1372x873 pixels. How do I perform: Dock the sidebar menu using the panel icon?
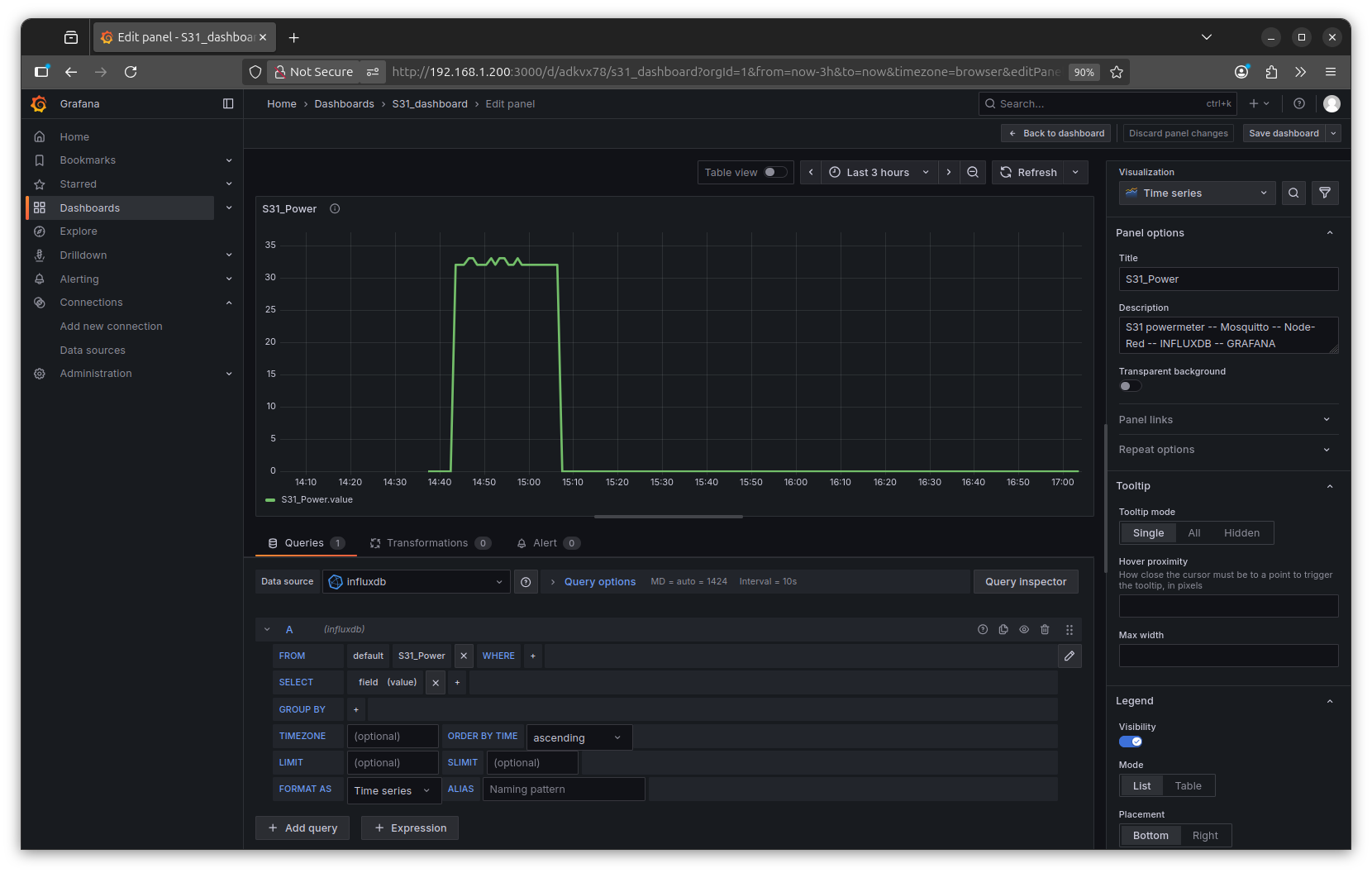pyautogui.click(x=228, y=103)
